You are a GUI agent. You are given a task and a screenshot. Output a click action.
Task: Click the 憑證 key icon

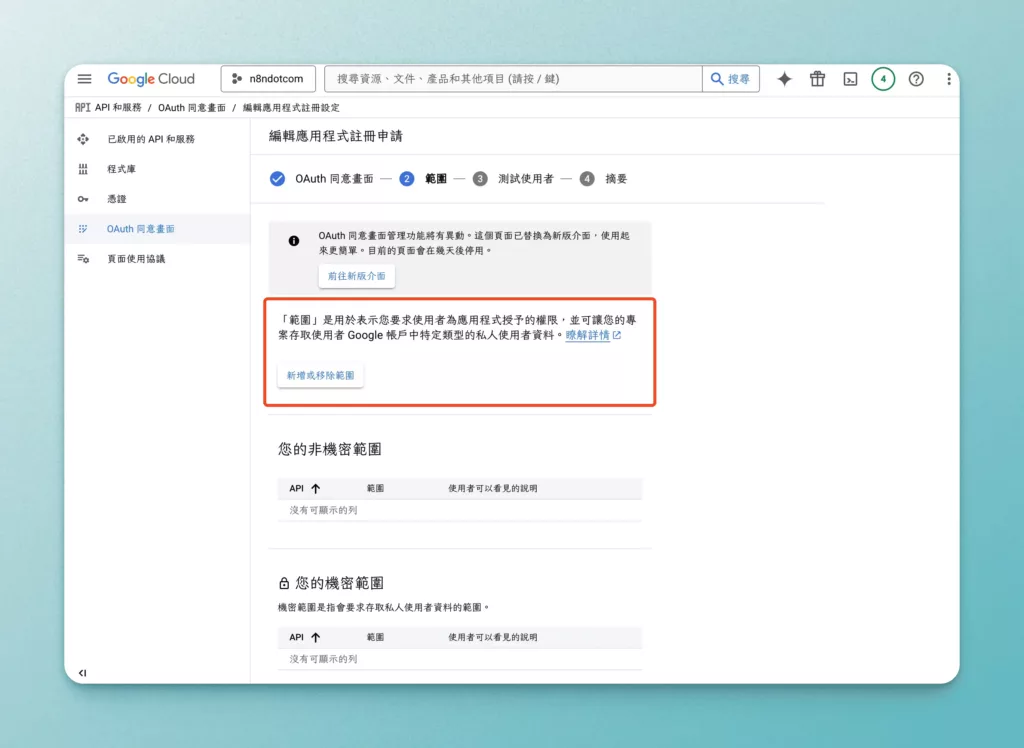[83, 199]
